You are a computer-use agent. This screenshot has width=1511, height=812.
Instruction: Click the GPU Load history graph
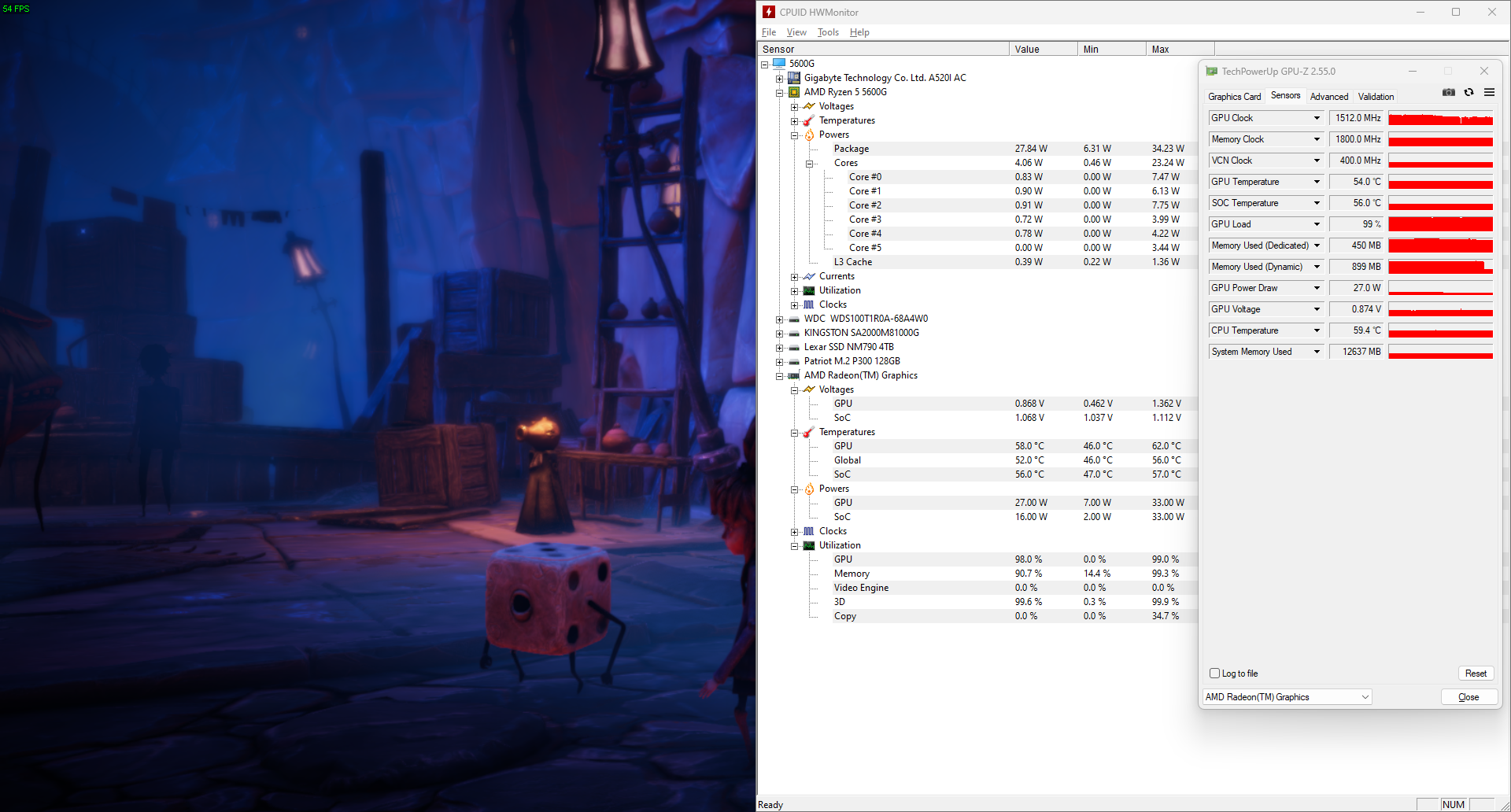(1440, 224)
